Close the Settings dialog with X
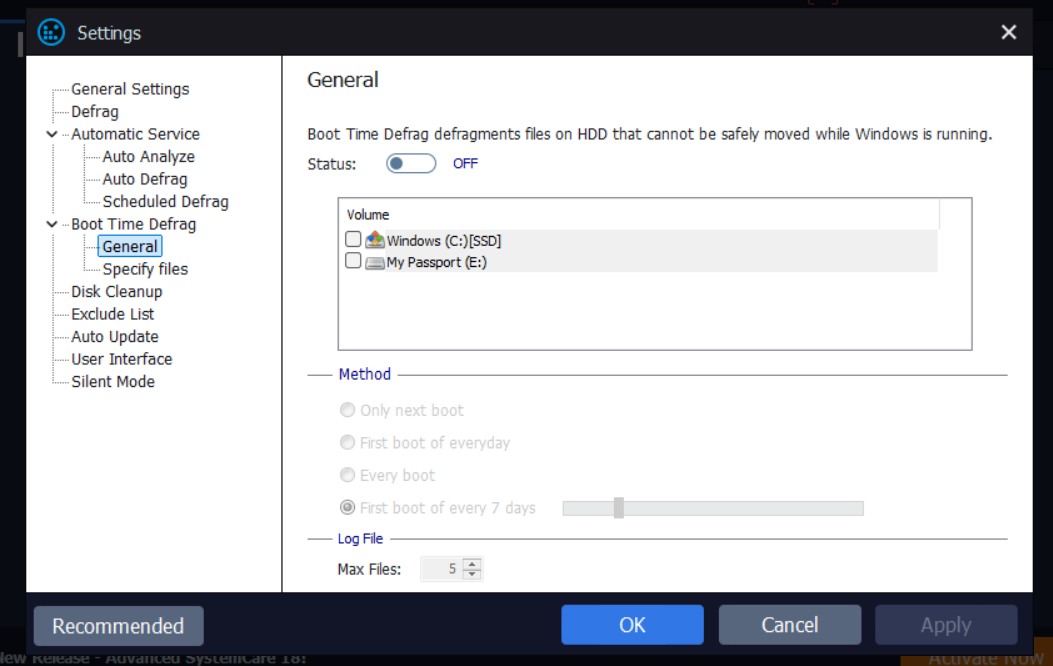Screen dimensions: 1053x666 [1009, 32]
